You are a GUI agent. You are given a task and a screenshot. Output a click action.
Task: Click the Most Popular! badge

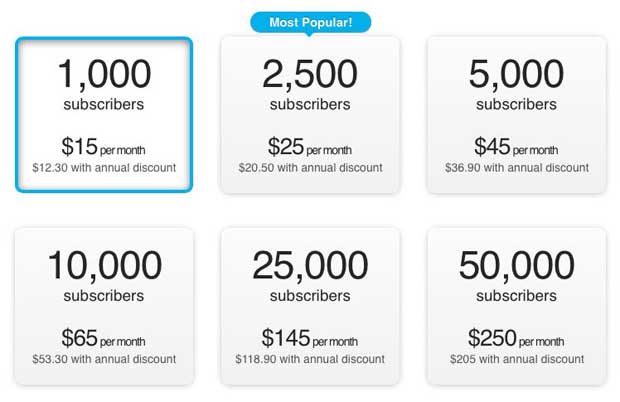click(309, 22)
